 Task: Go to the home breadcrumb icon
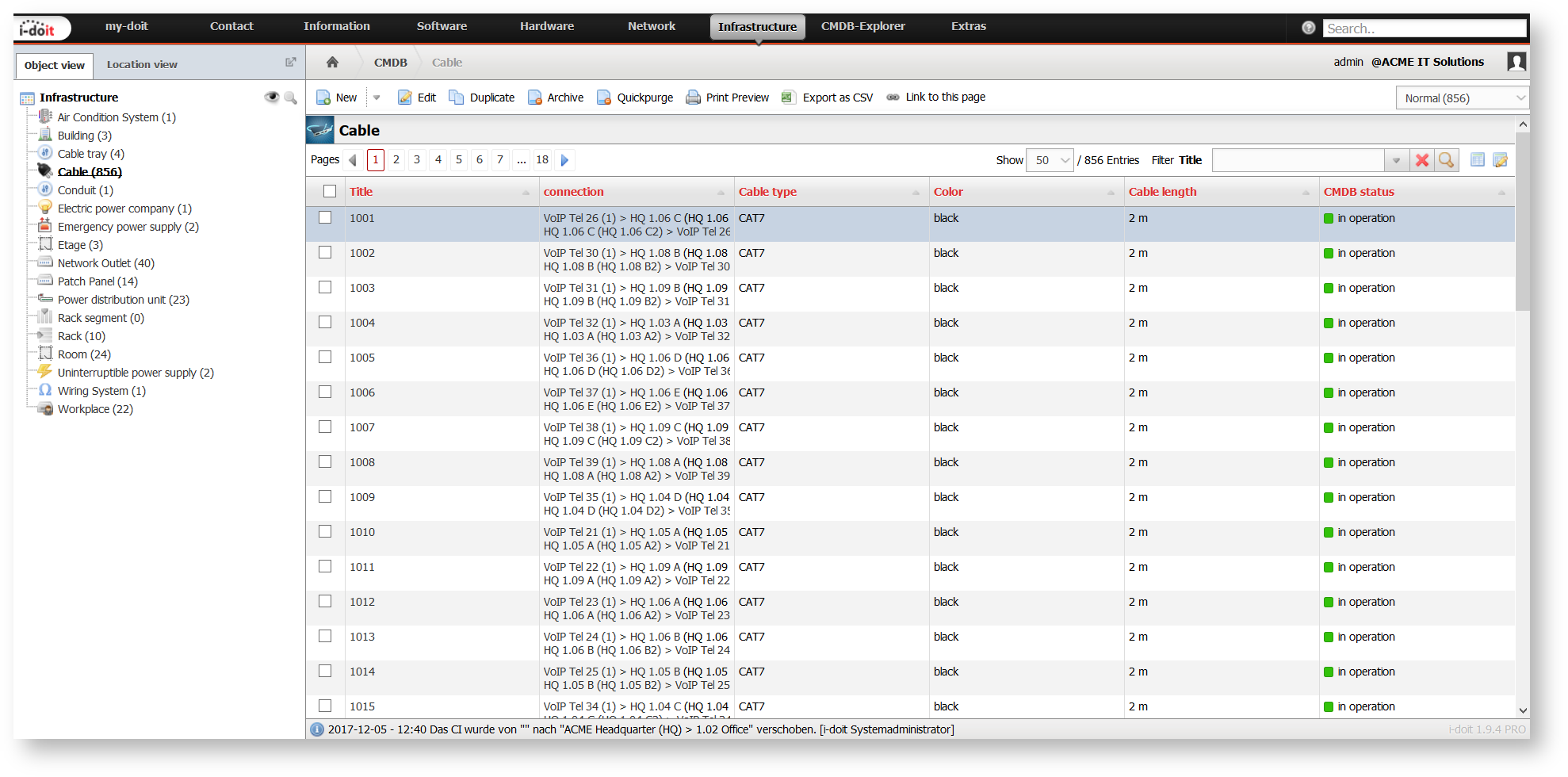click(x=333, y=62)
